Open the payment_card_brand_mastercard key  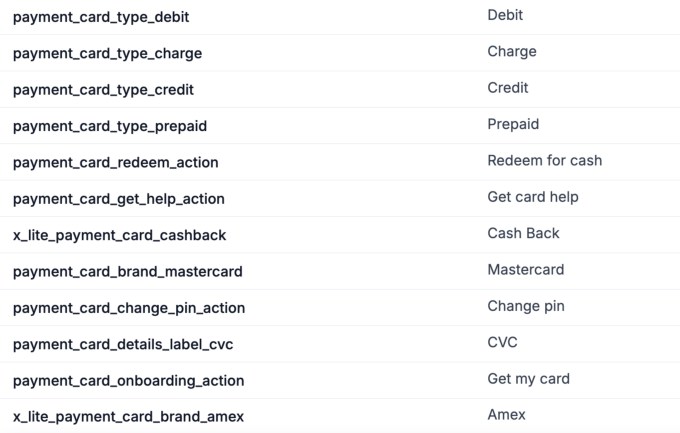coord(128,271)
